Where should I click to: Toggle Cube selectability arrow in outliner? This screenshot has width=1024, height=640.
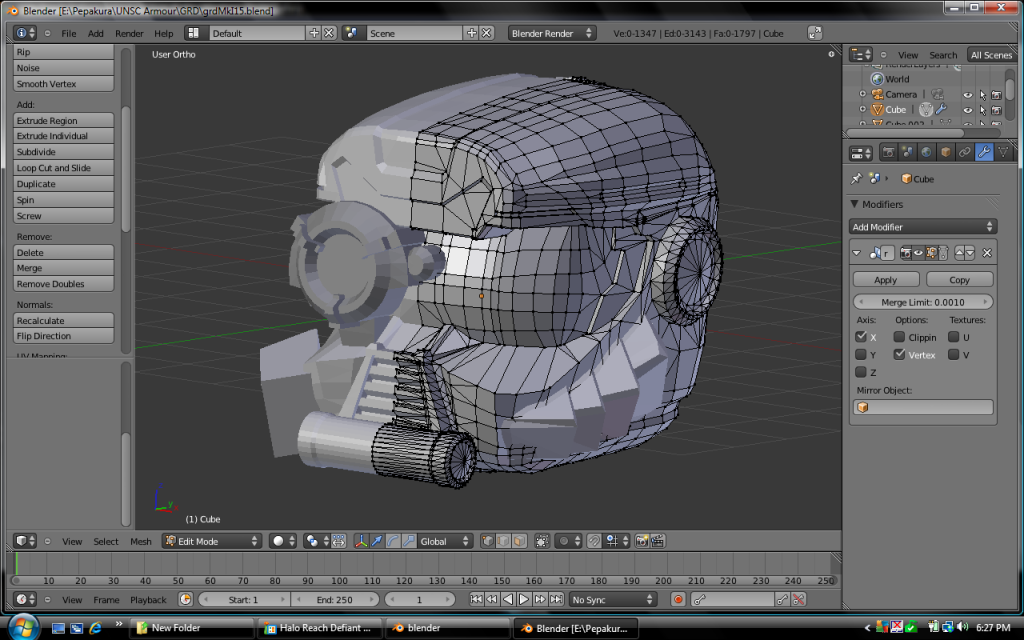tap(982, 110)
